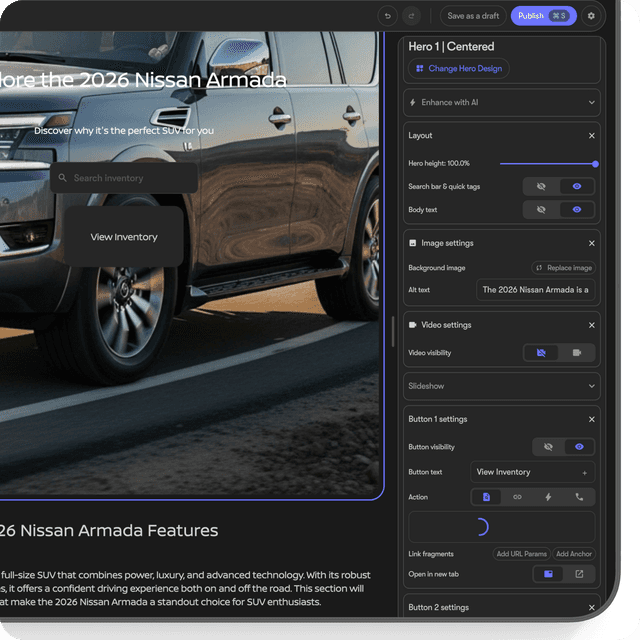Screen dimensions: 640x640
Task: Expand the Slideshow section
Action: (x=502, y=386)
